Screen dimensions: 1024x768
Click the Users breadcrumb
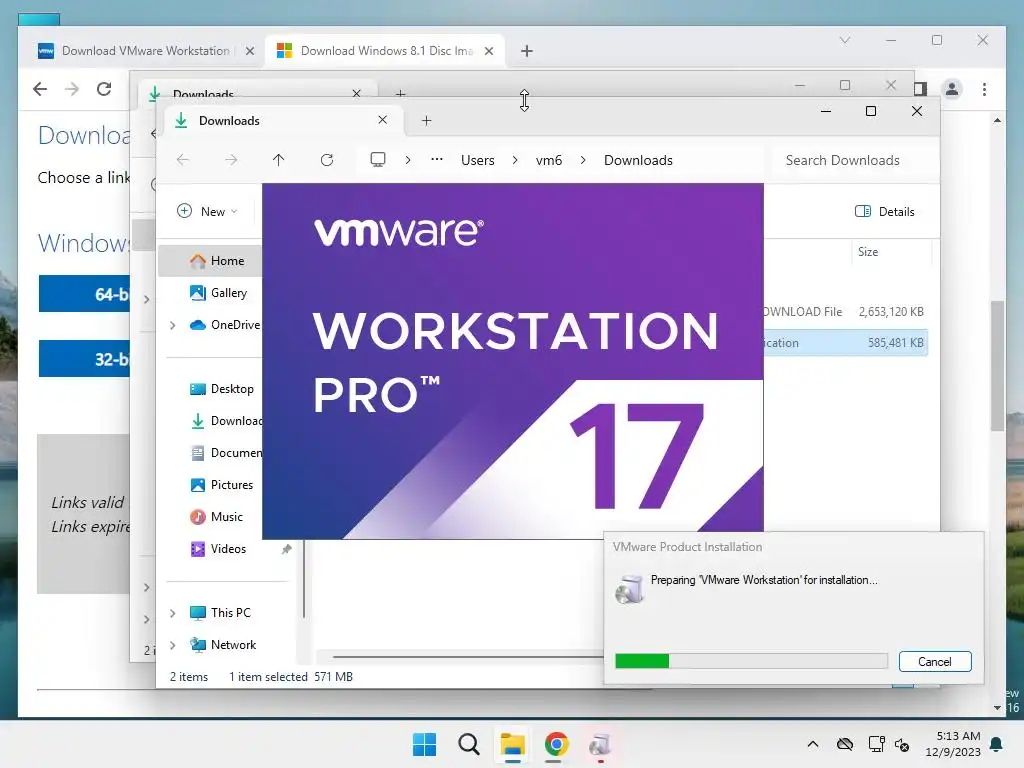pyautogui.click(x=477, y=160)
